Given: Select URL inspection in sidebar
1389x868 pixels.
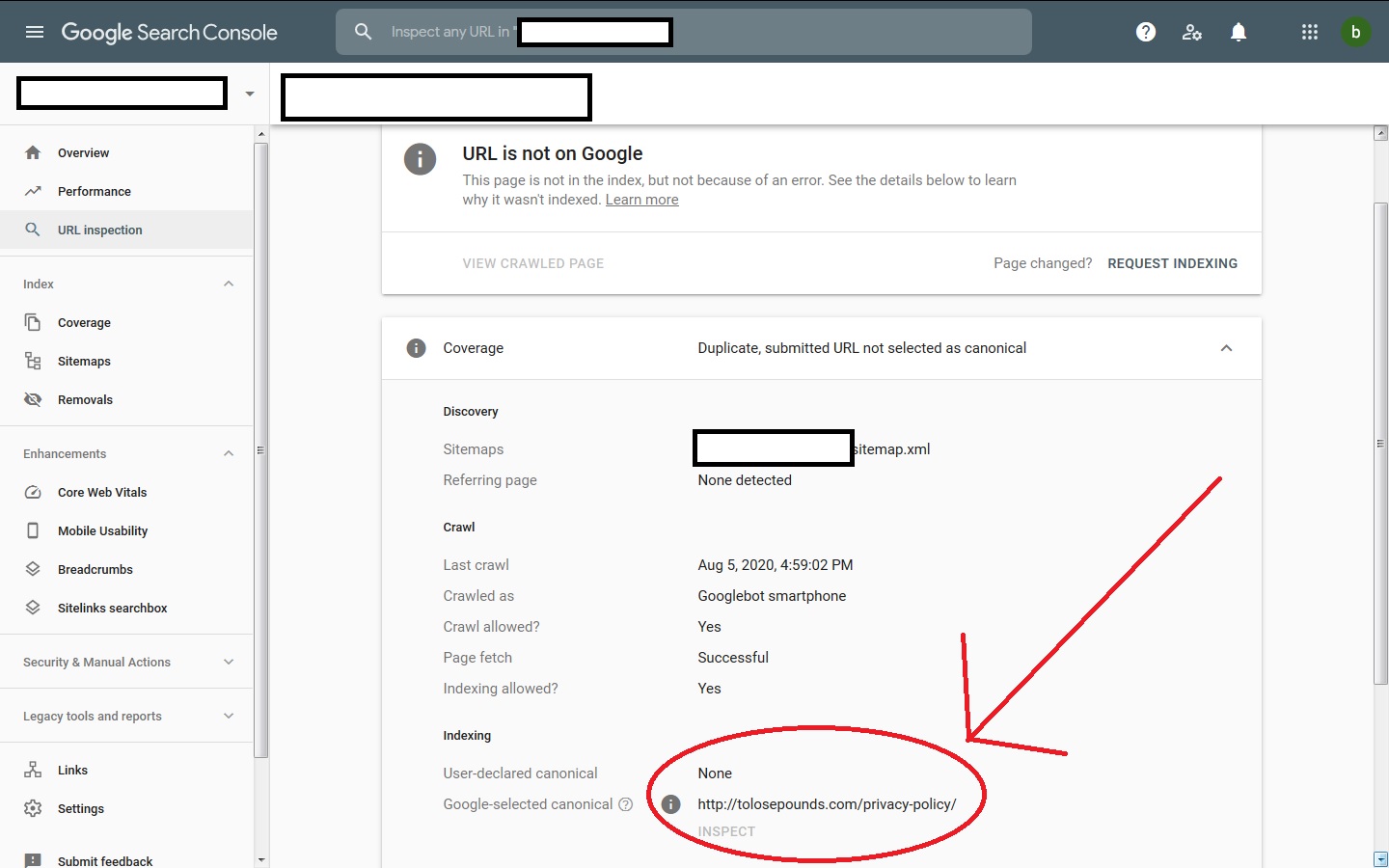Looking at the screenshot, I should 126,230.
